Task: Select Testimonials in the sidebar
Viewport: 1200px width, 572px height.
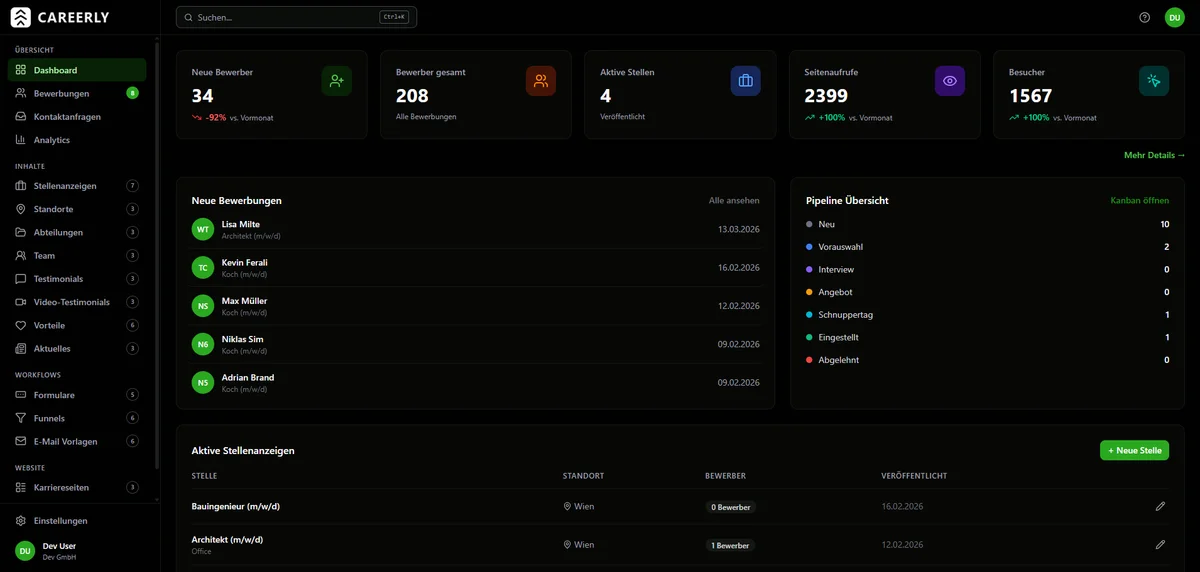Action: [77, 279]
